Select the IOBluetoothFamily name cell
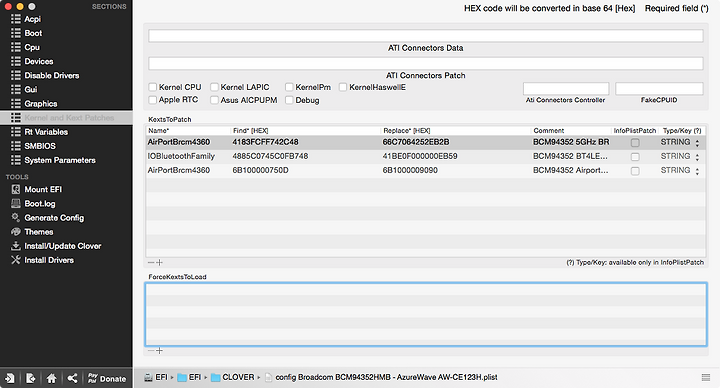Screen dimensions: 720x388 [181, 156]
